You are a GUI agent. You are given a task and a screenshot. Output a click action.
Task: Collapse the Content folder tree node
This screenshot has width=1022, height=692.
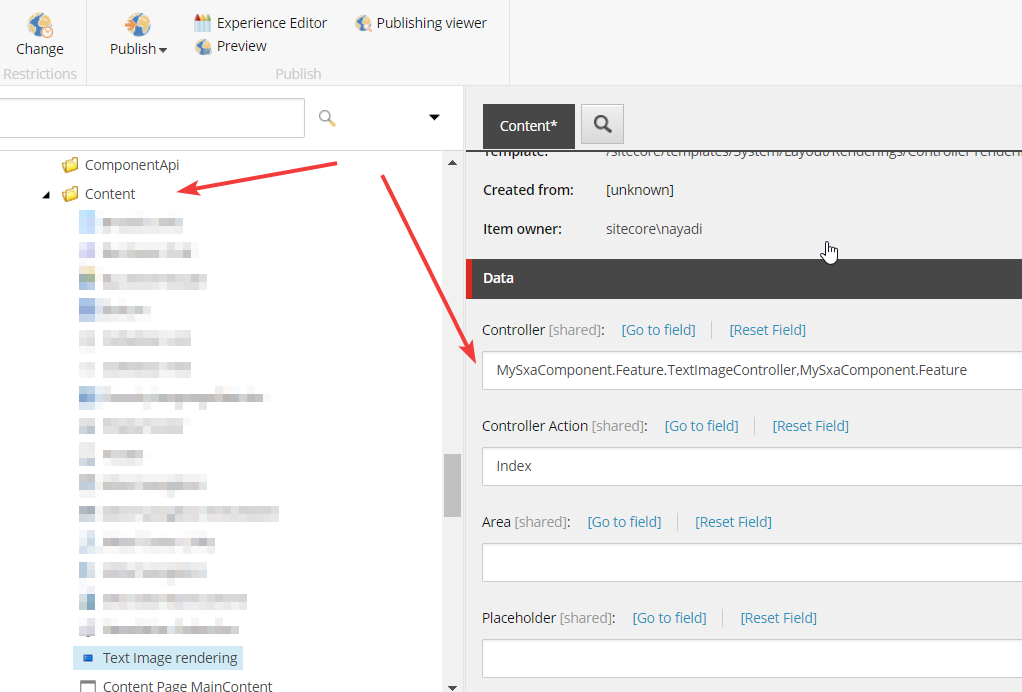click(x=47, y=195)
